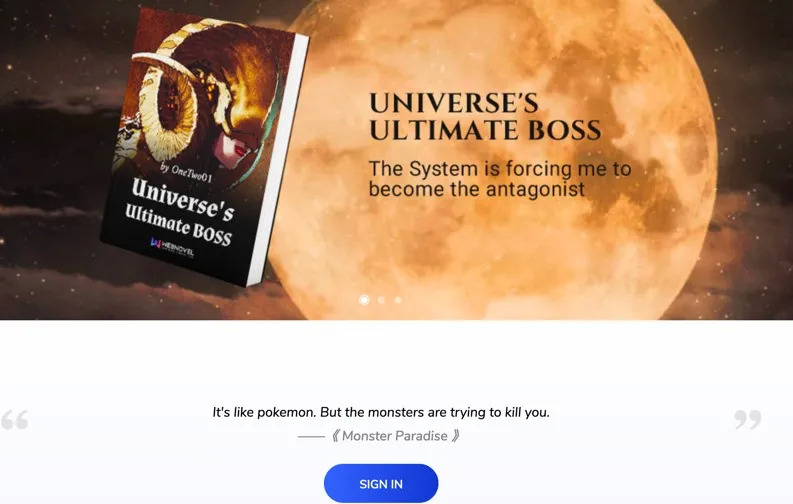Click the dash line before Monster Paradise

pyautogui.click(x=311, y=436)
